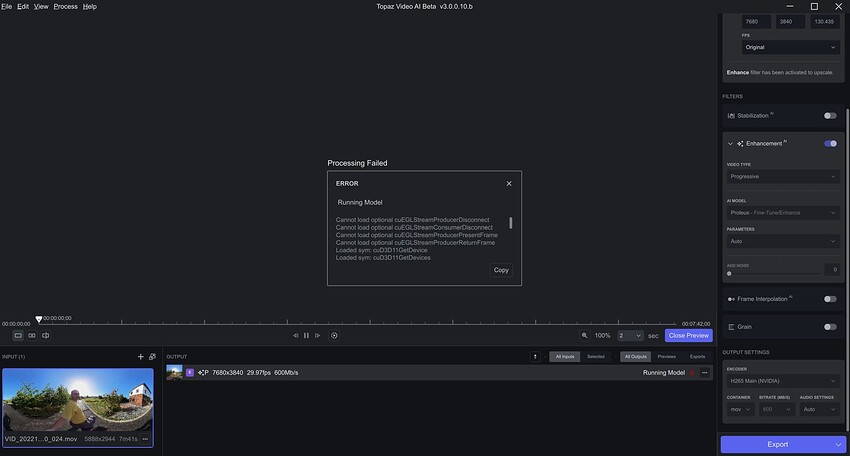Image resolution: width=850 pixels, height=456 pixels.
Task: Add a new input video with plus icon
Action: 140,357
